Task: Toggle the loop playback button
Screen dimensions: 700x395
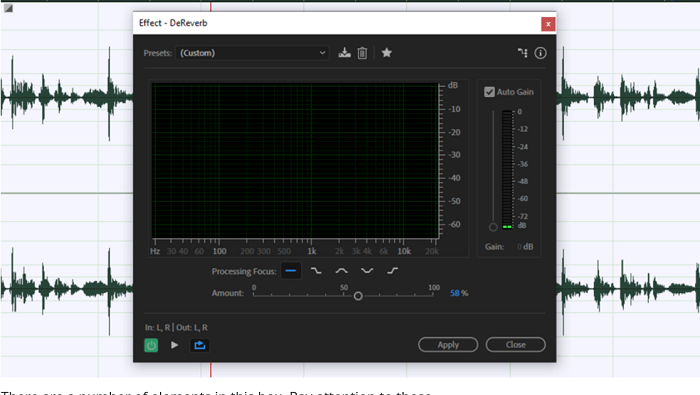Action: click(200, 345)
